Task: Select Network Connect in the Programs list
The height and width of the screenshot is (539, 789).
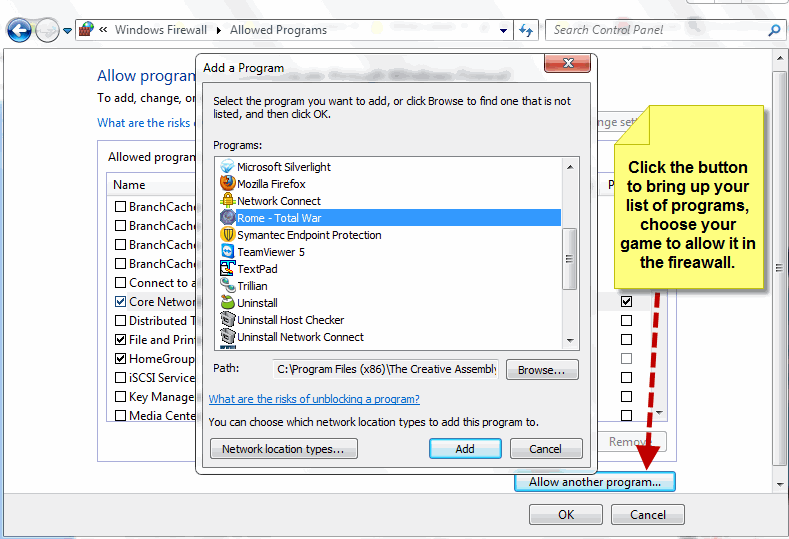Action: (389, 201)
